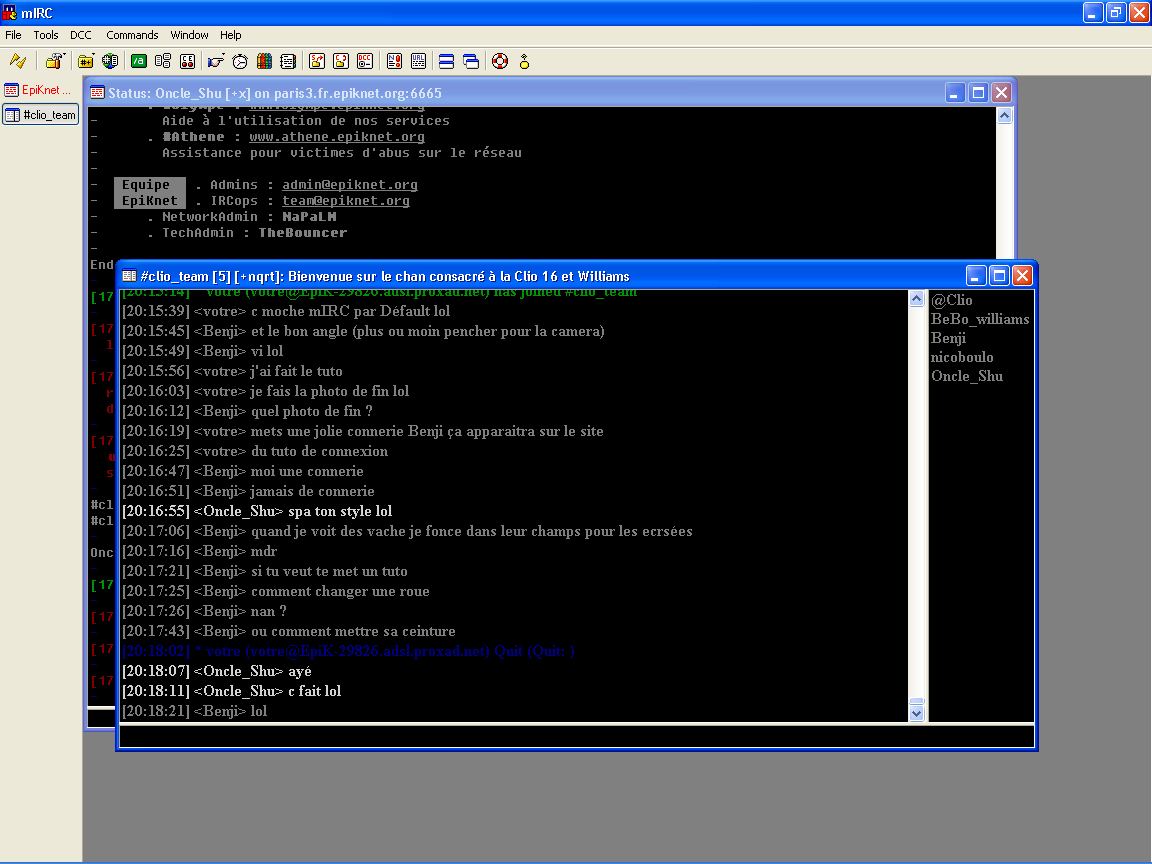Screen dimensions: 1152x864
Task: Click the Cascade windows toolbar icon
Action: pos(471,62)
